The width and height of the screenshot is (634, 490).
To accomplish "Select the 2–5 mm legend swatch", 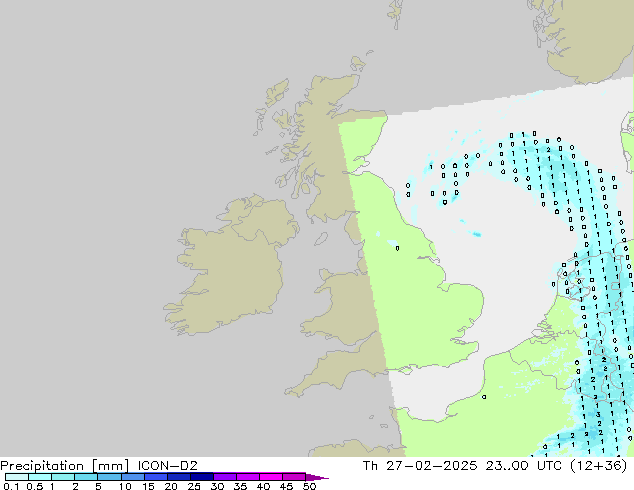I will click(x=86, y=477).
